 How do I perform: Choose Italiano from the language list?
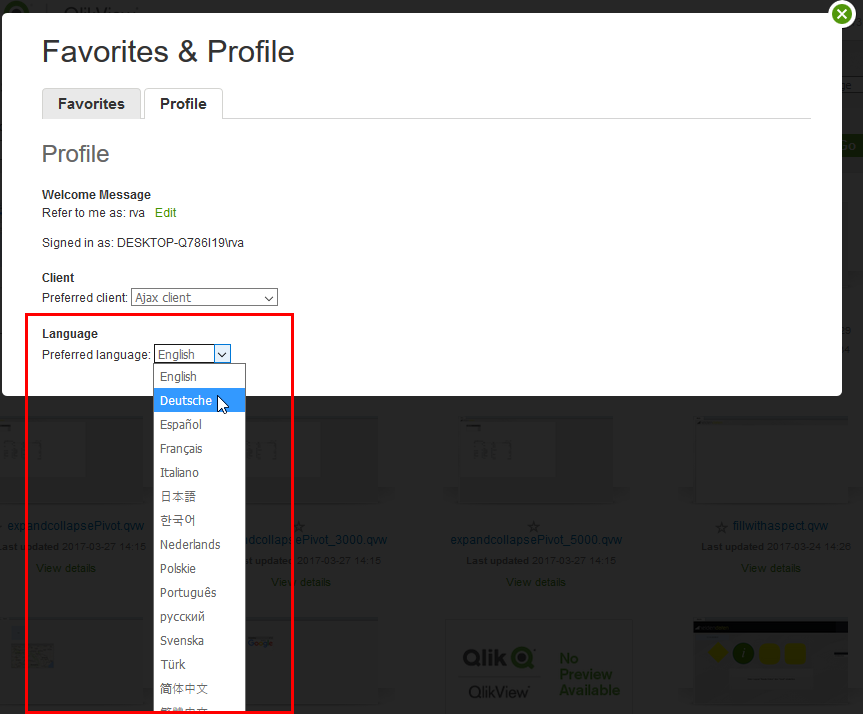point(199,472)
